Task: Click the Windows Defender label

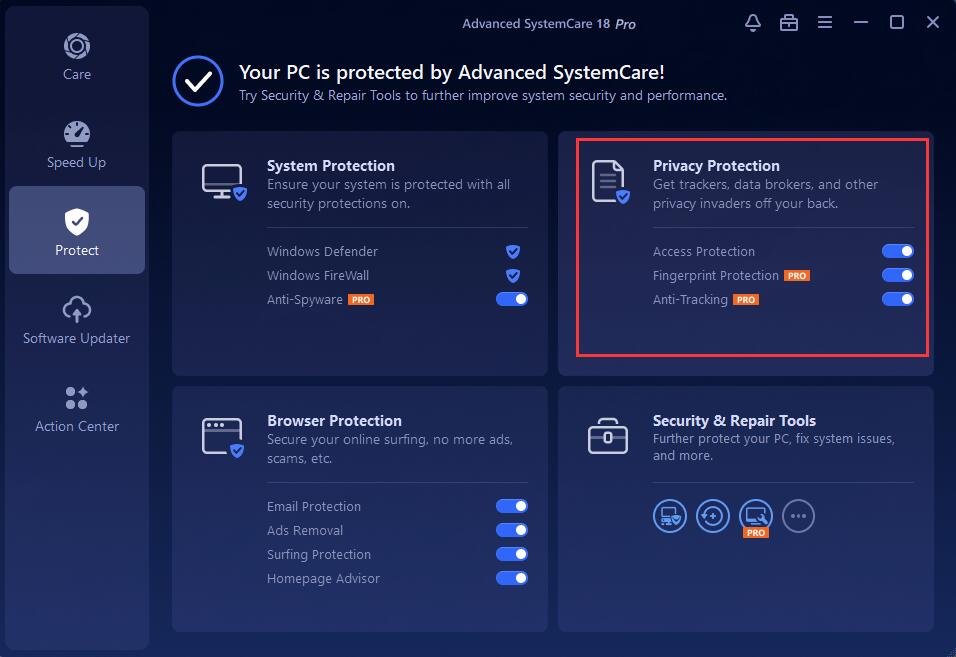Action: tap(322, 251)
